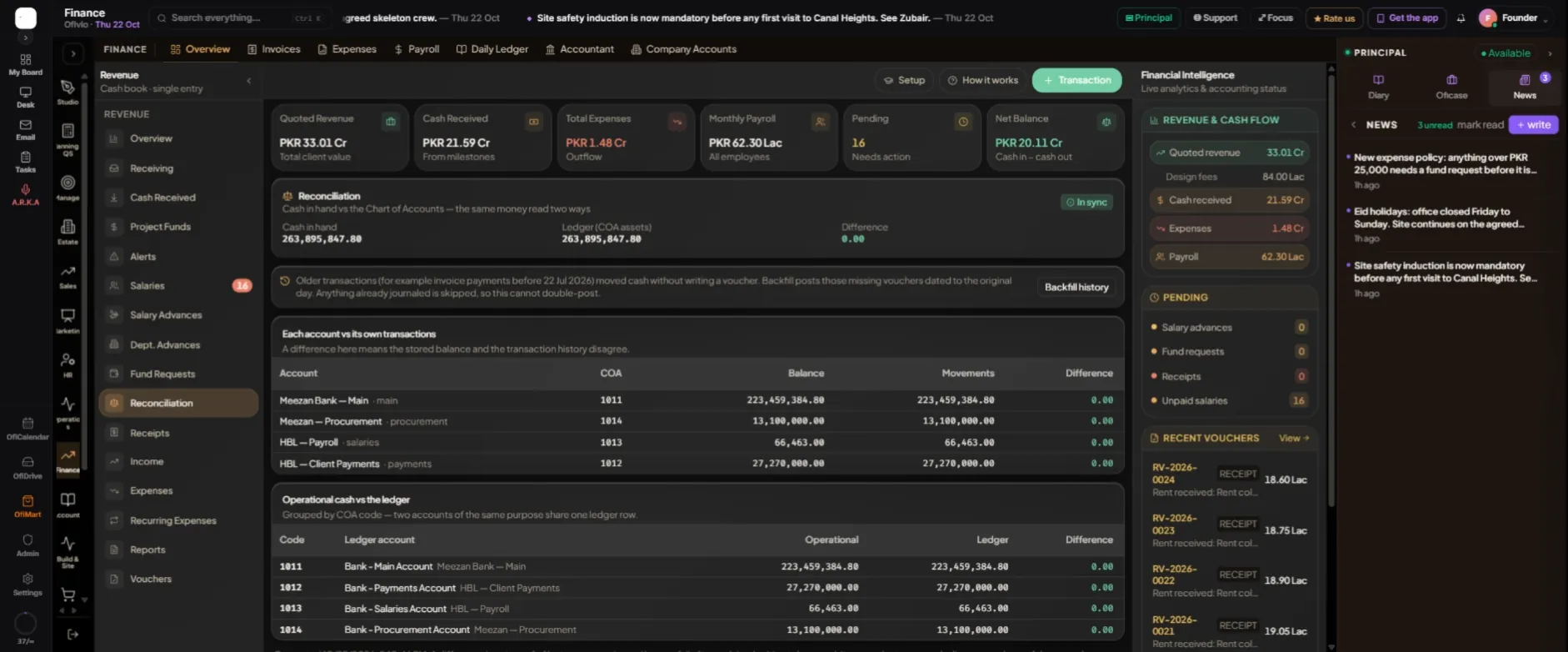Click the Quoted Revenue card icon
The image size is (1568, 652).
click(390, 122)
